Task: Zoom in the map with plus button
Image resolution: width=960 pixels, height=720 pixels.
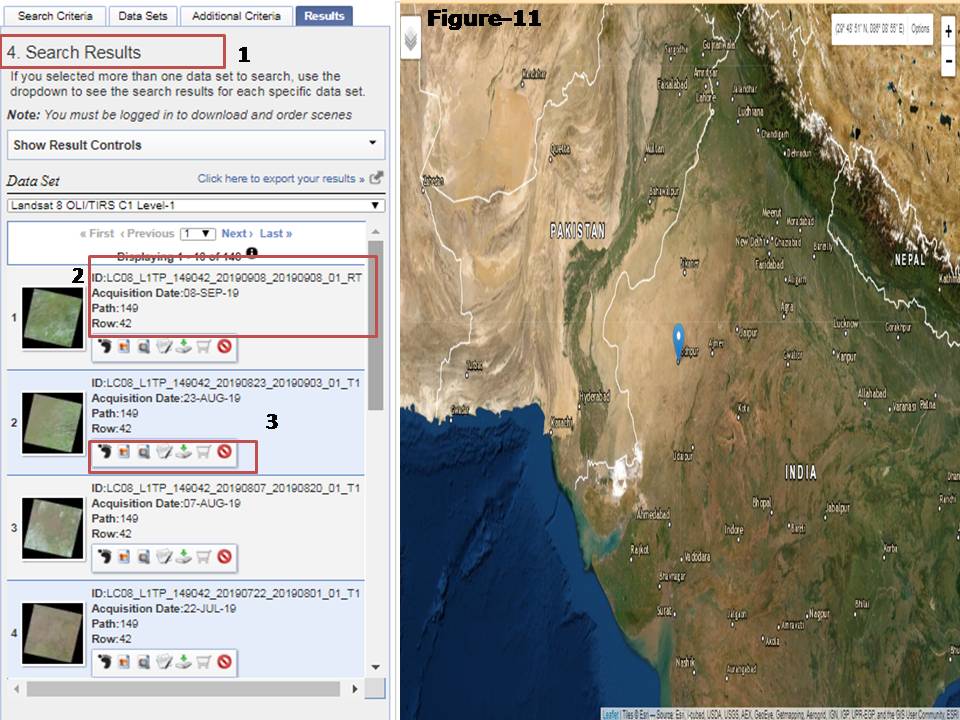Action: [x=948, y=31]
